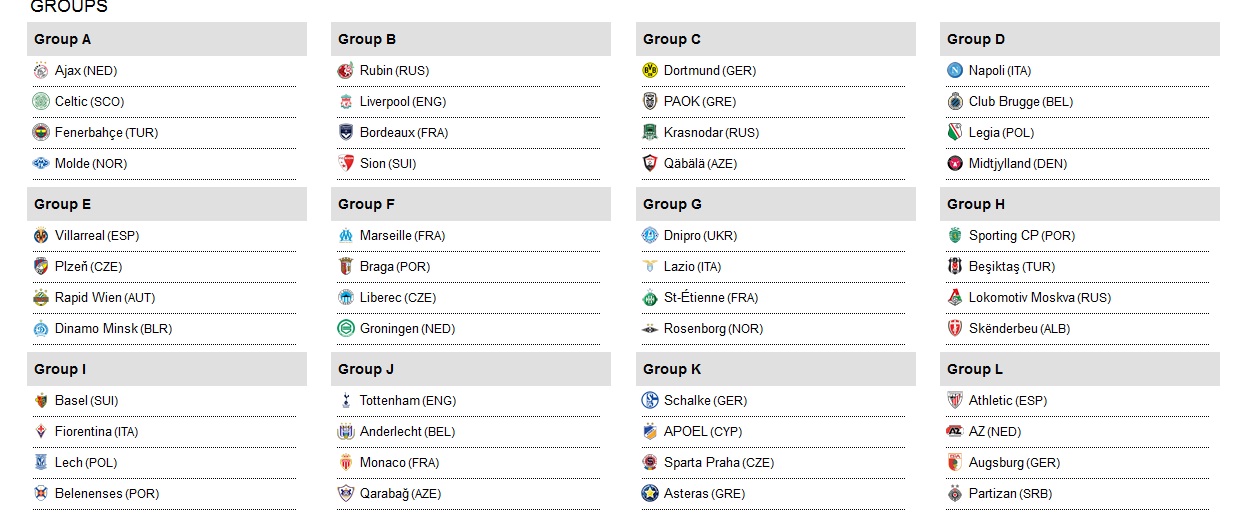Select the Lazio (ITA) team link
This screenshot has height=517, width=1250.
tap(692, 267)
